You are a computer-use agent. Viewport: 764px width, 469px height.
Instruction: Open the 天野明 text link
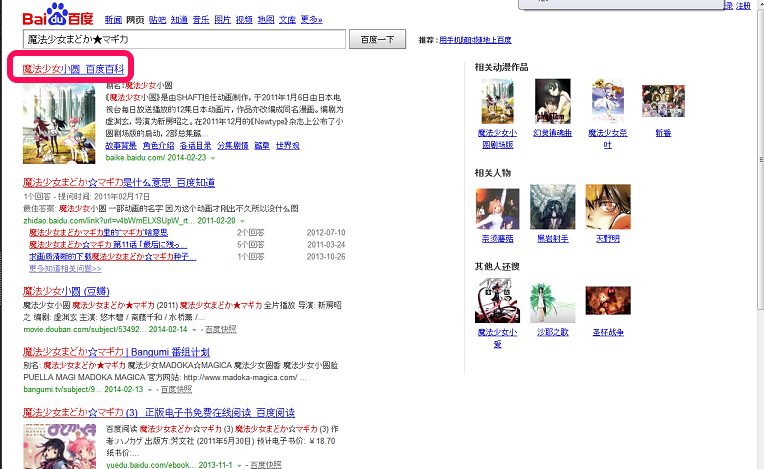pos(608,239)
